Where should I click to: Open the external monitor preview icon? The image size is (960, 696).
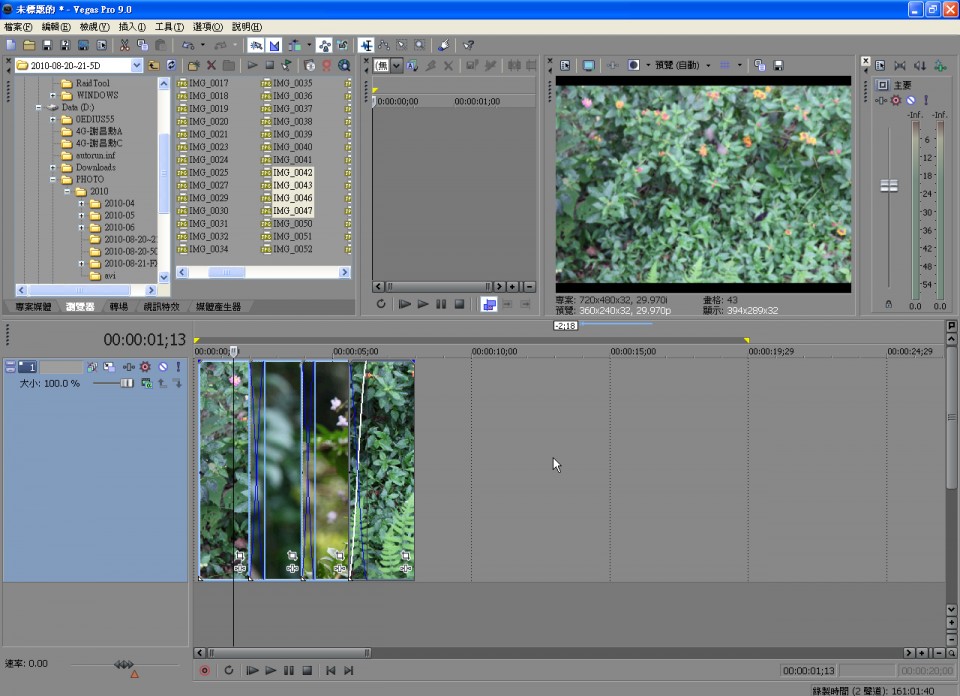coord(589,66)
